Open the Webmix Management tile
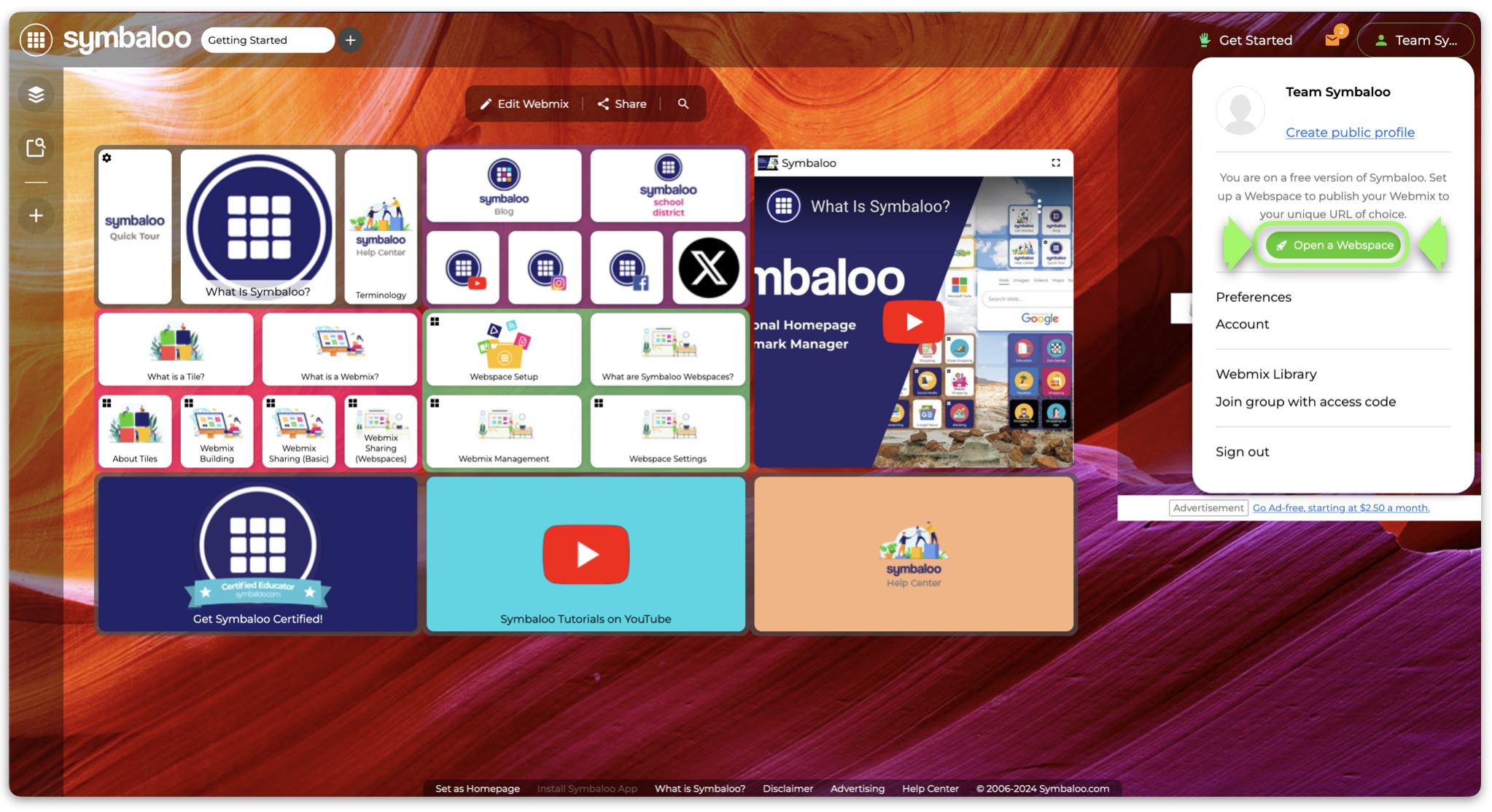The width and height of the screenshot is (1492, 812). coord(504,432)
